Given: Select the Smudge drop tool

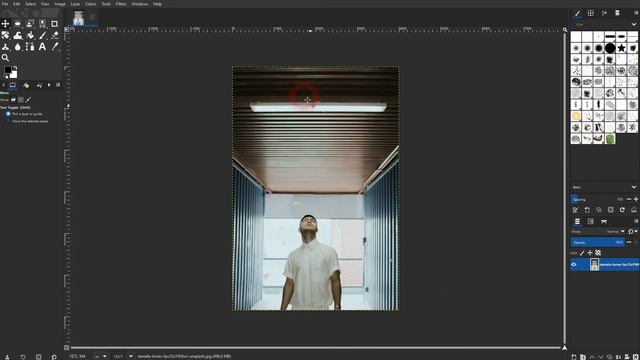Looking at the screenshot, I should (x=18, y=47).
